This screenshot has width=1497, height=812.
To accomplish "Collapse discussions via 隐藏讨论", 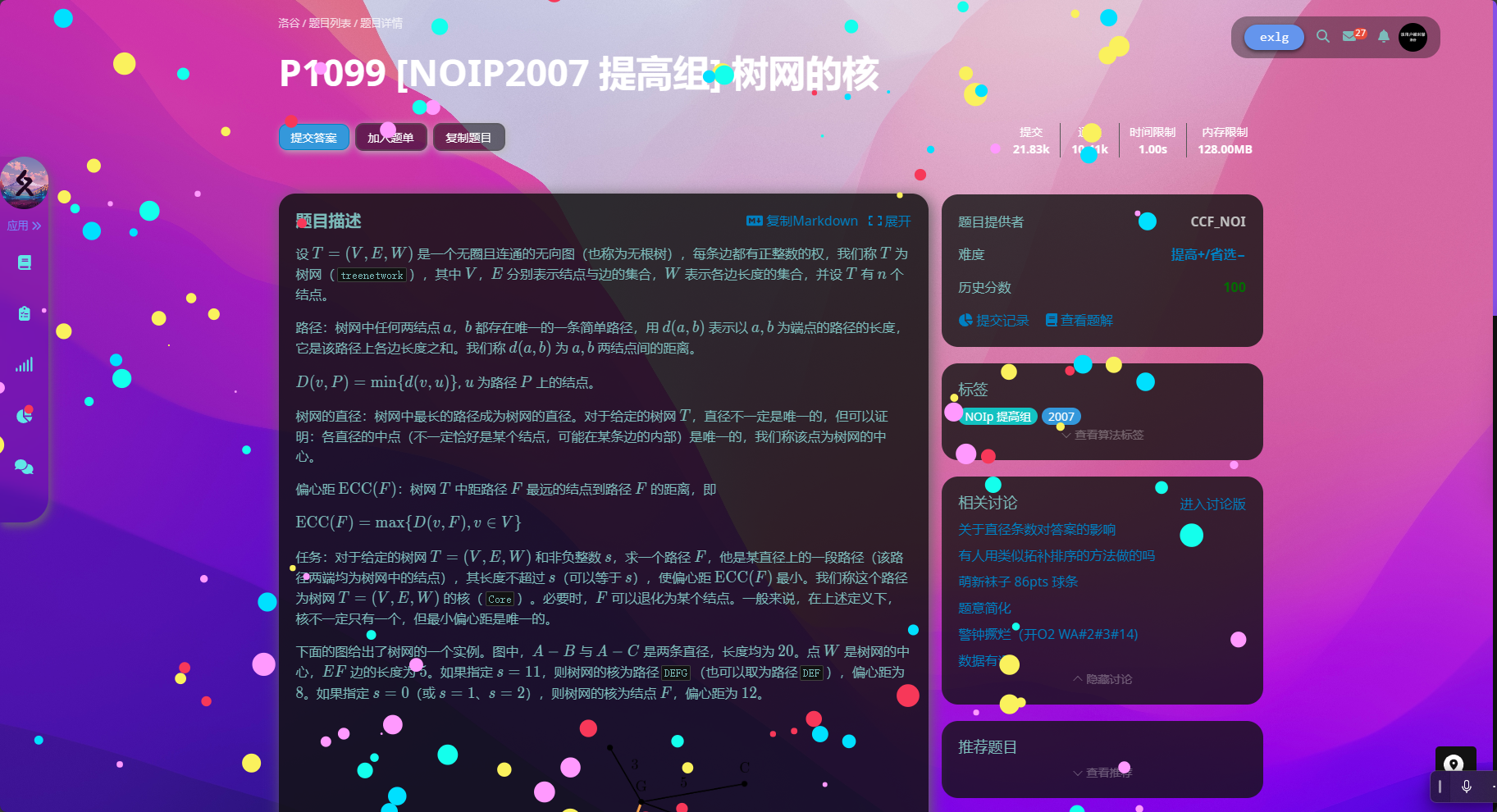I will [x=1102, y=679].
